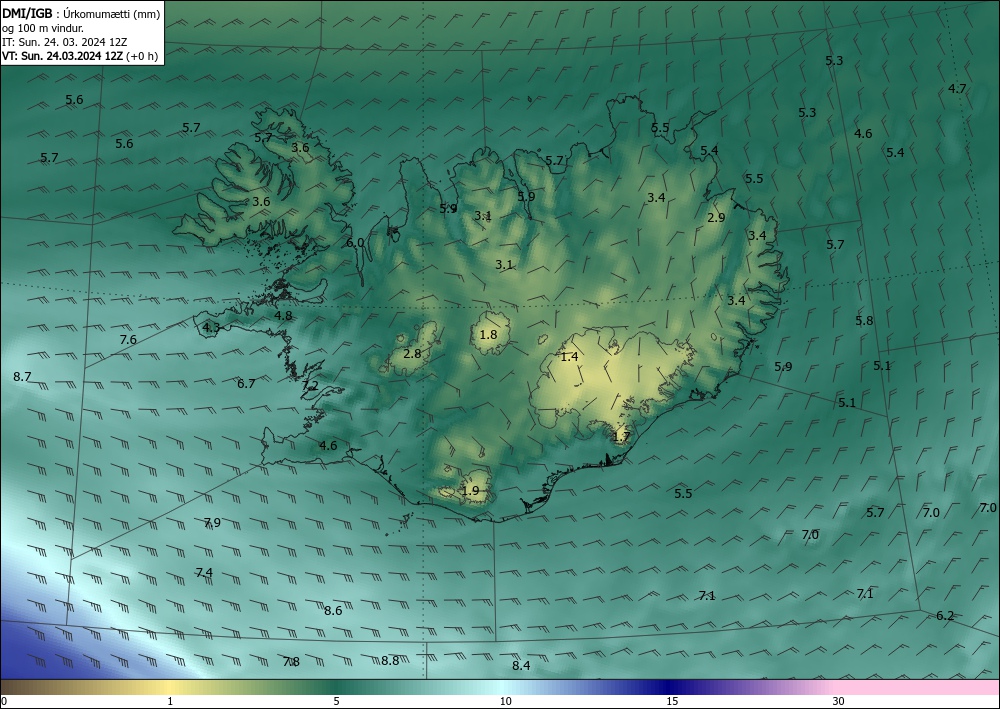Click the 7.9 value on the map

coord(212,523)
